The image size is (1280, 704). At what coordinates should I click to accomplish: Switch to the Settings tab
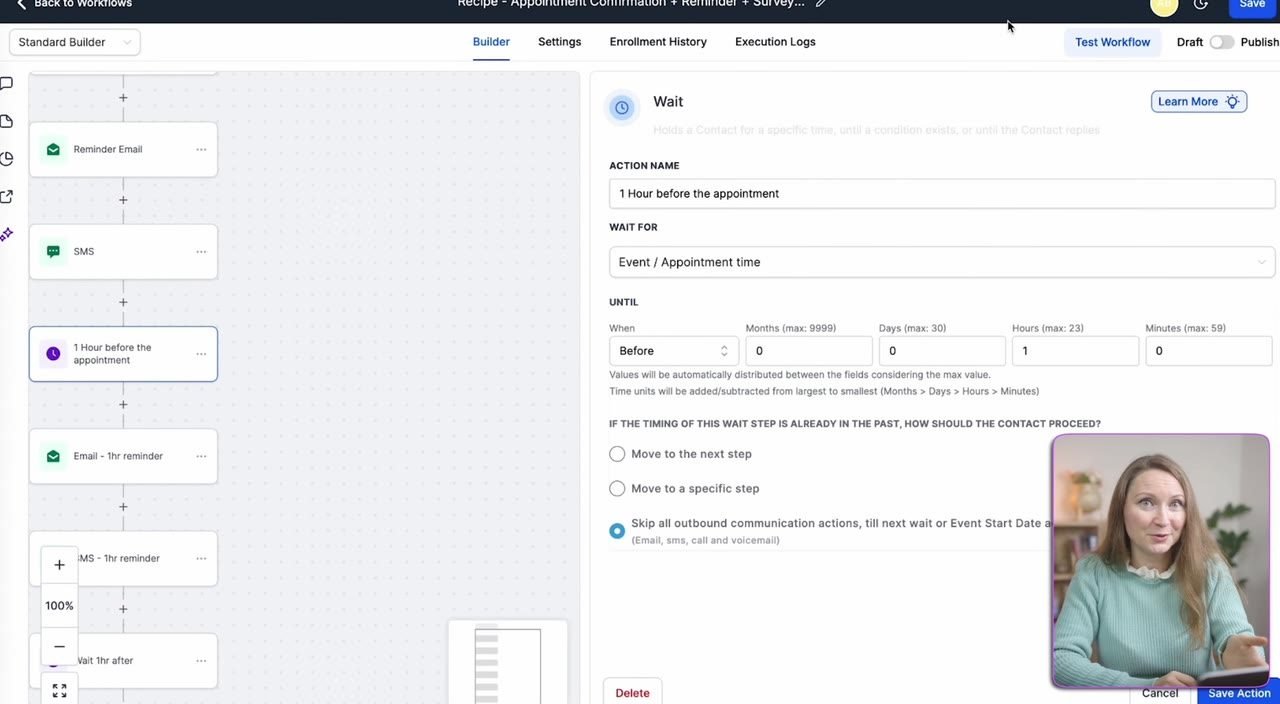(559, 42)
